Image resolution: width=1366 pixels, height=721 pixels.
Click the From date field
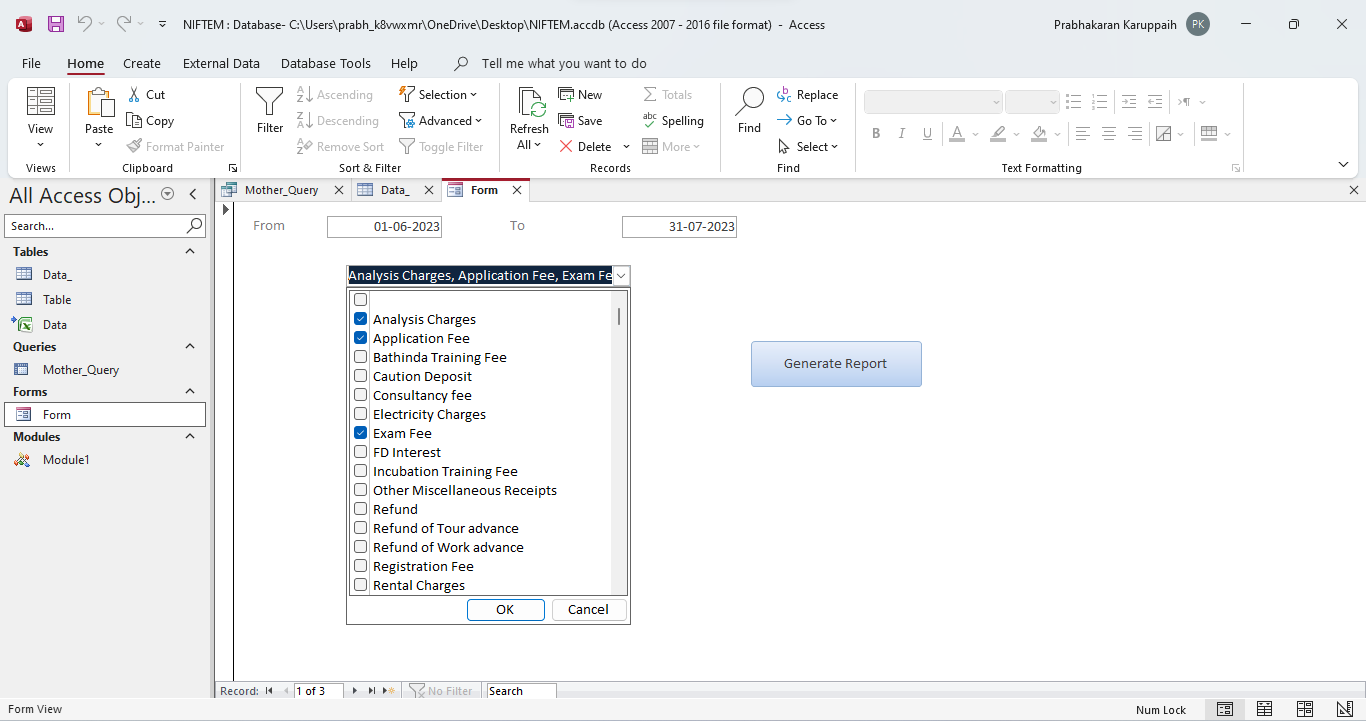pyautogui.click(x=385, y=226)
